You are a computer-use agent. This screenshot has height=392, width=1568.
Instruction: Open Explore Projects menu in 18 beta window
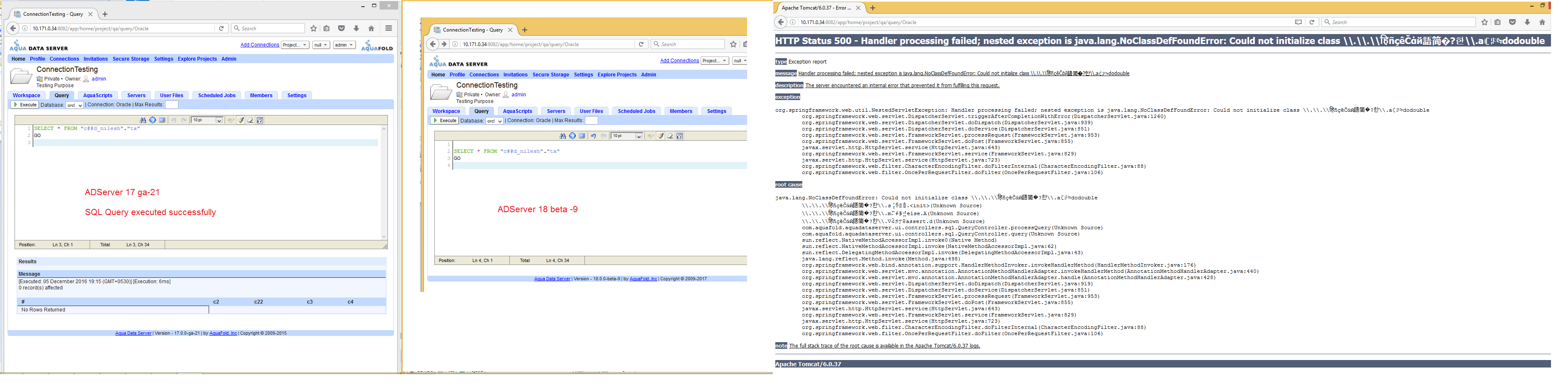click(616, 75)
